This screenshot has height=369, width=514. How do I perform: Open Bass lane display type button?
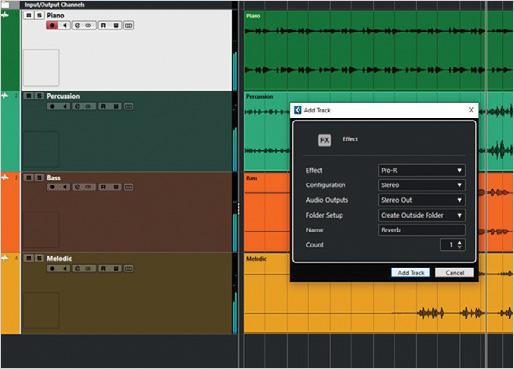[129, 187]
